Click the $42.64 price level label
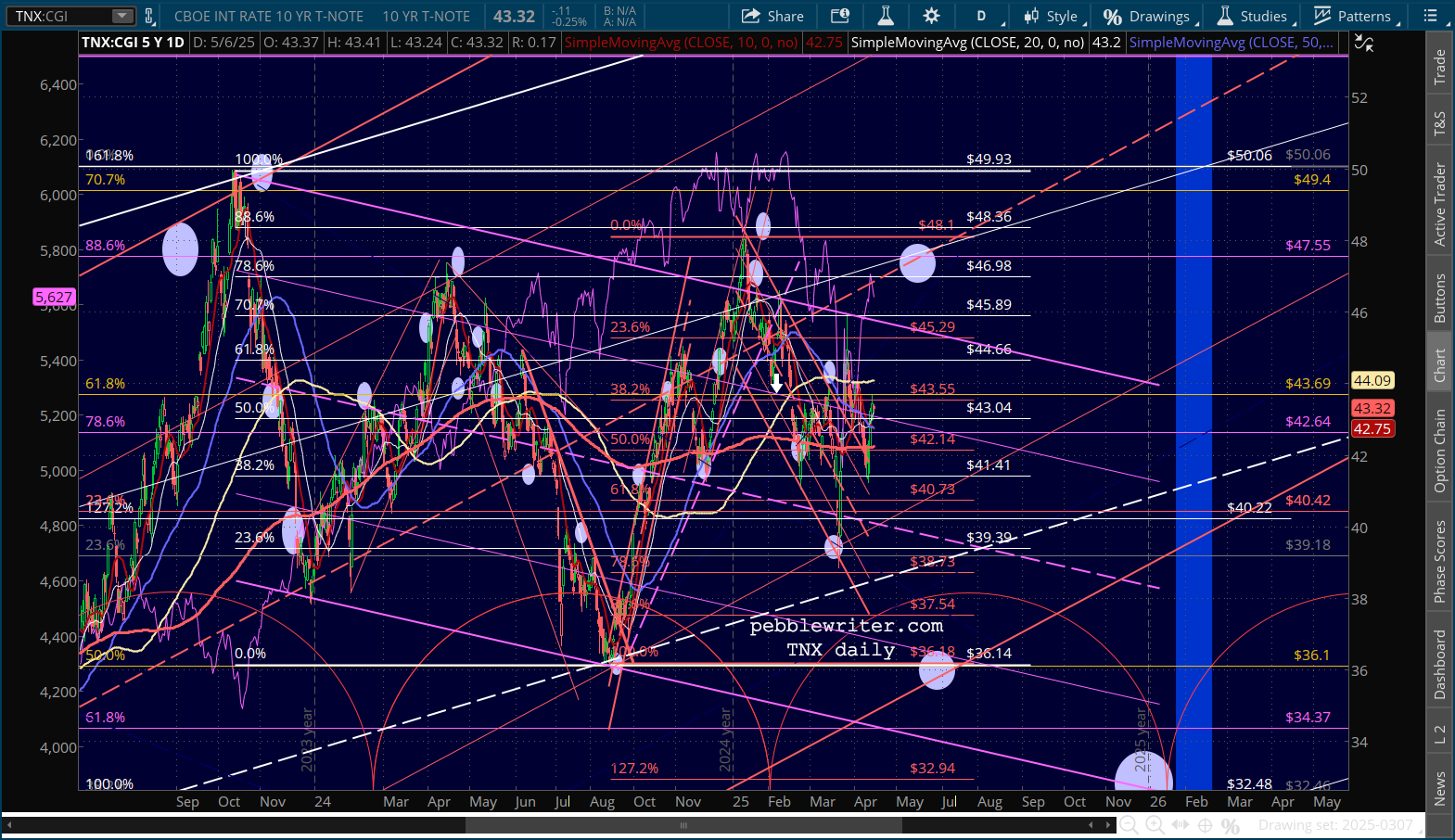Viewport: 1455px width, 840px height. (1308, 422)
